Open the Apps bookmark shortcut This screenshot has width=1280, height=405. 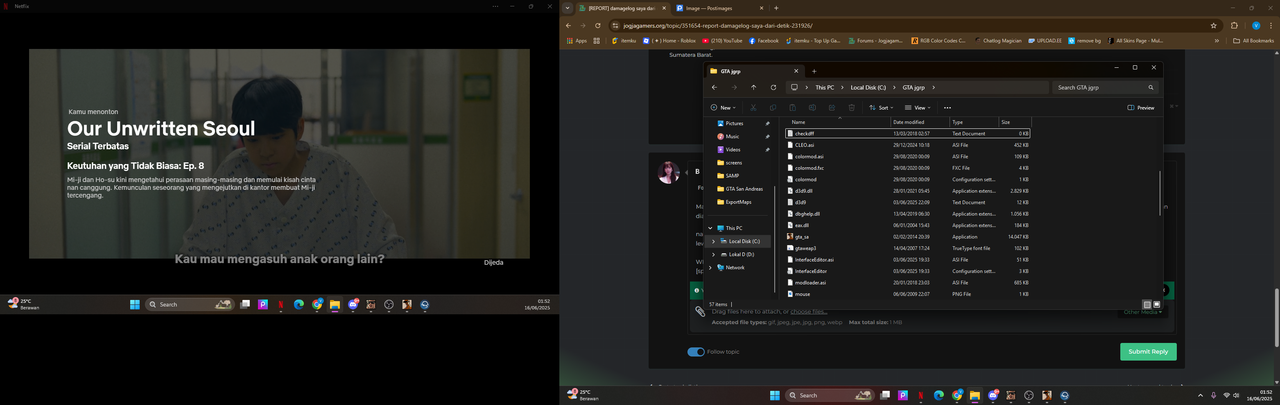(577, 41)
